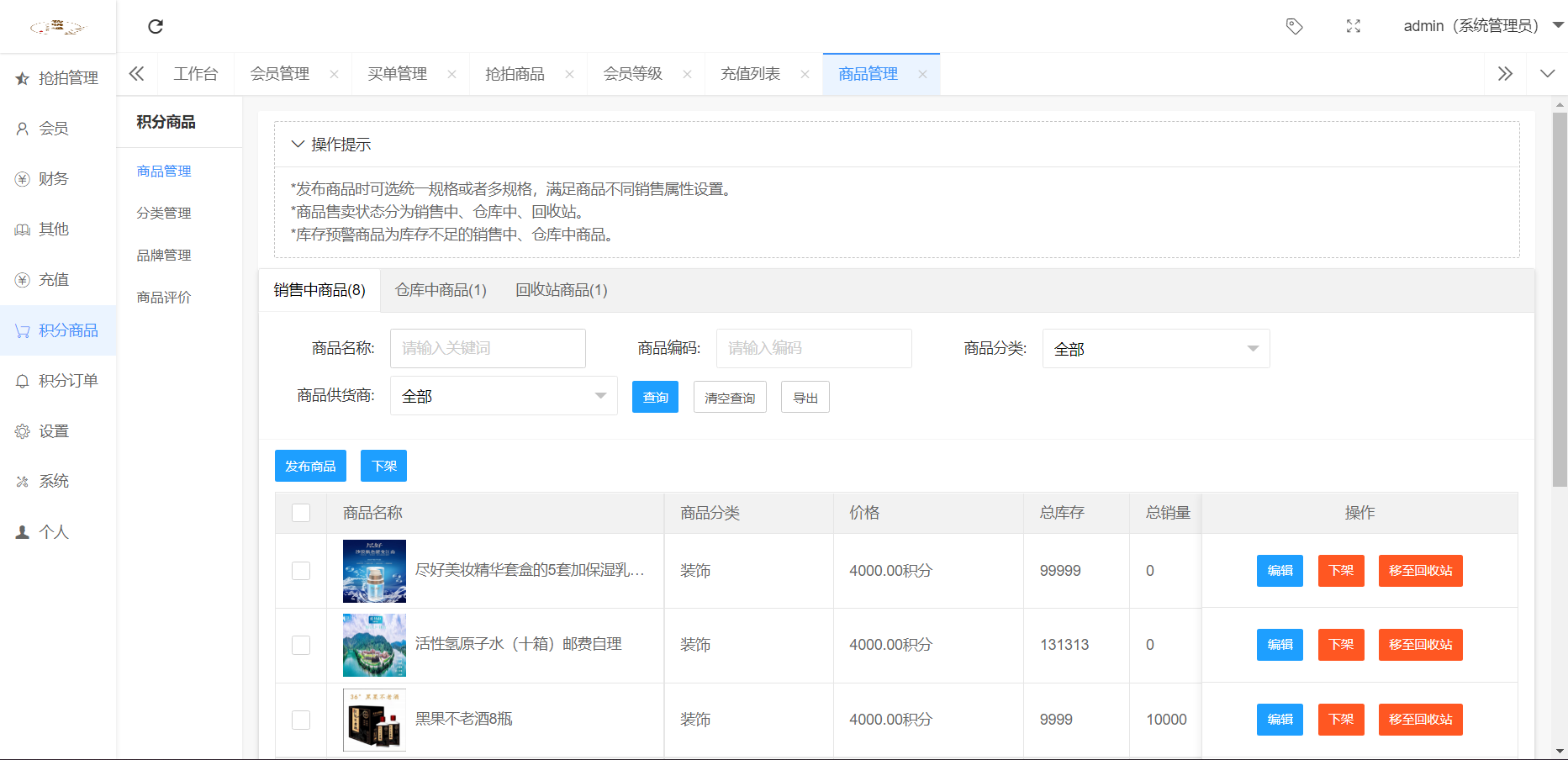
Task: Open 个人 user icon in sidebar
Action: click(23, 532)
